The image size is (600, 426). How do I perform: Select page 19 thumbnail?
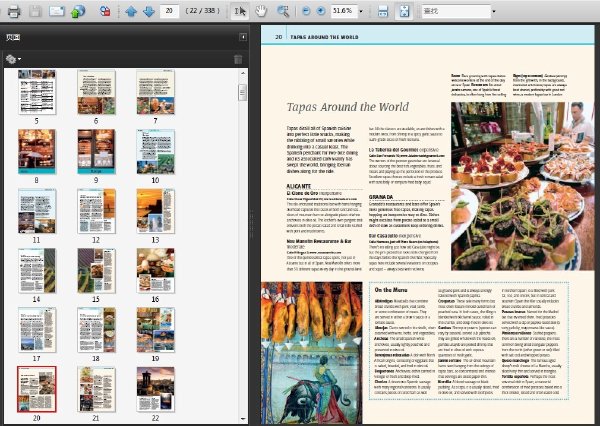click(155, 330)
